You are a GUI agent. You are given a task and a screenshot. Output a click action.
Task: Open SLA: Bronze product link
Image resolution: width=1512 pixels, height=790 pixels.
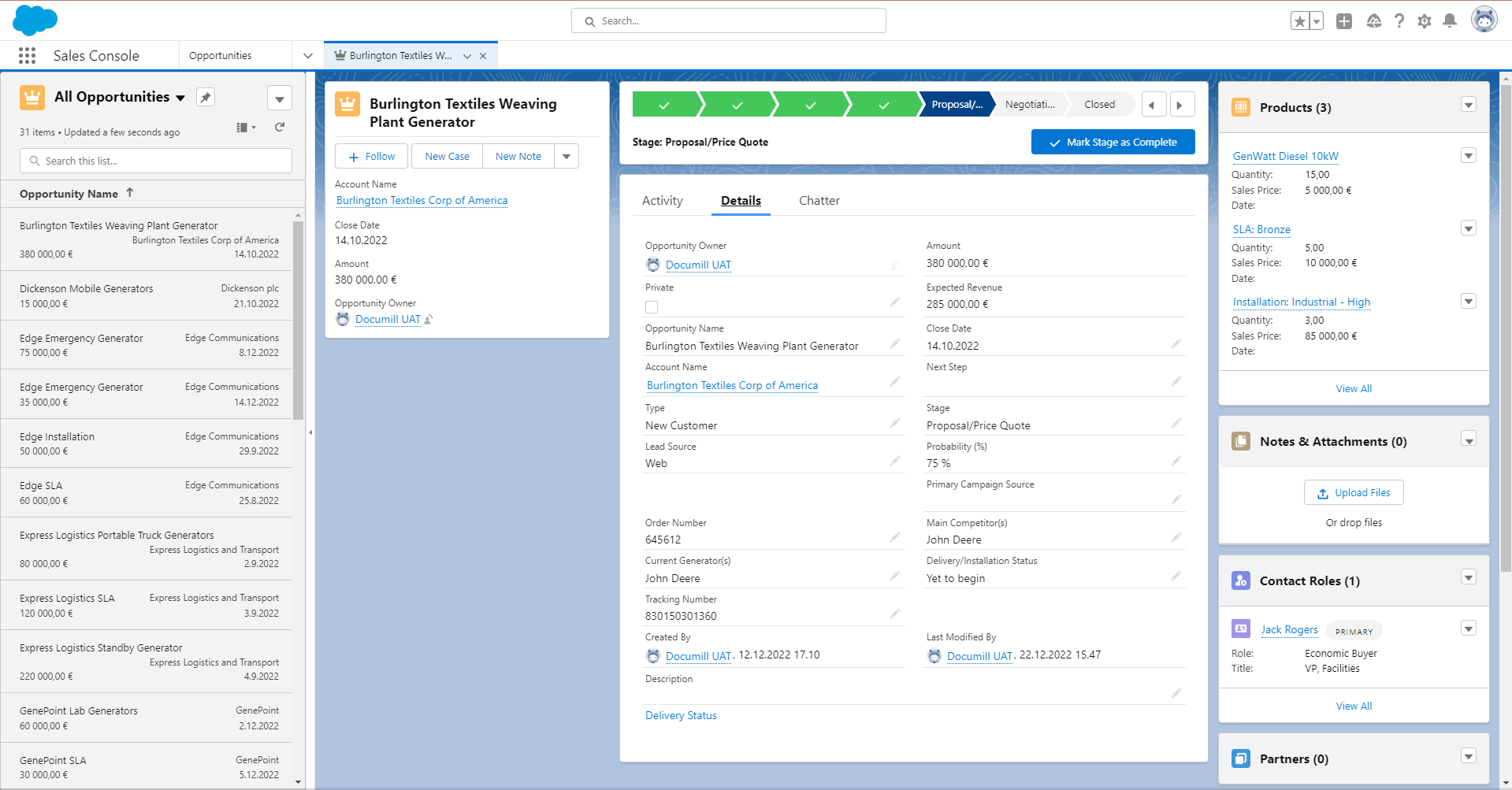[1261, 229]
